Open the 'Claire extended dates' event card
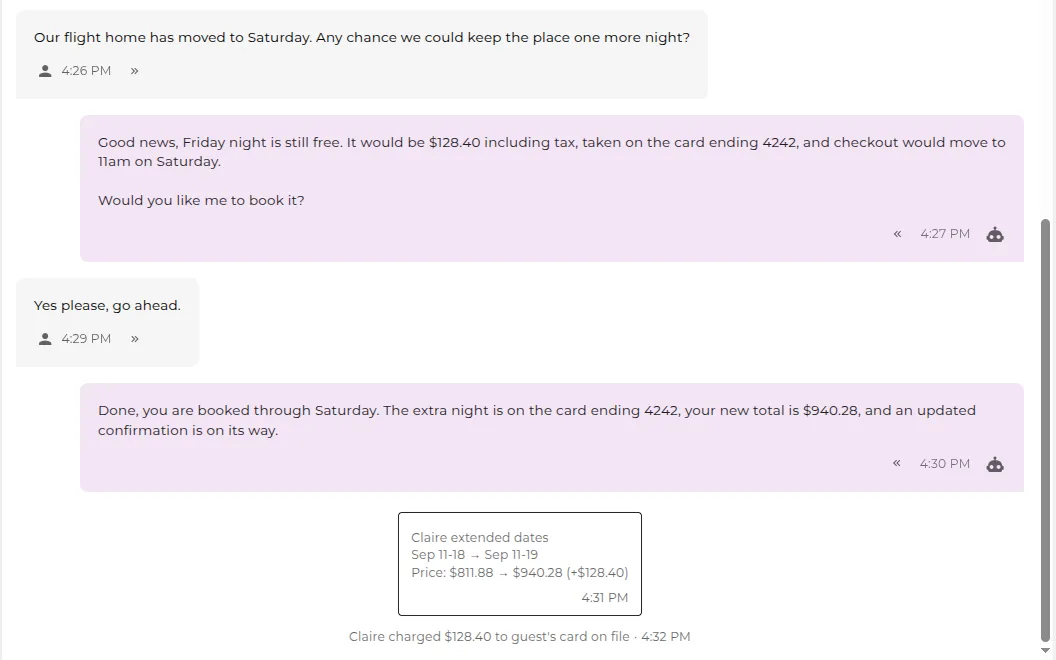Image resolution: width=1056 pixels, height=660 pixels. pos(520,564)
